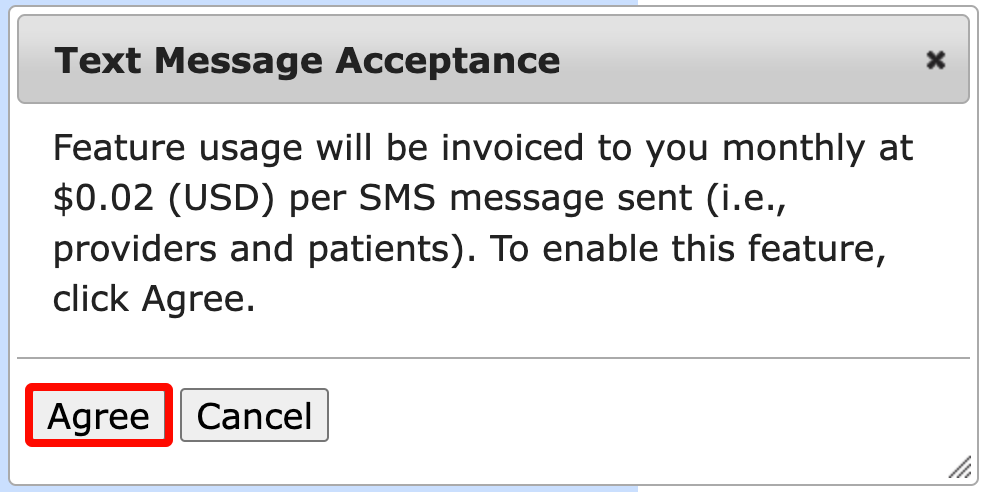984x492 pixels.
Task: Close the Text Message Acceptance dialog
Action: coord(935,61)
